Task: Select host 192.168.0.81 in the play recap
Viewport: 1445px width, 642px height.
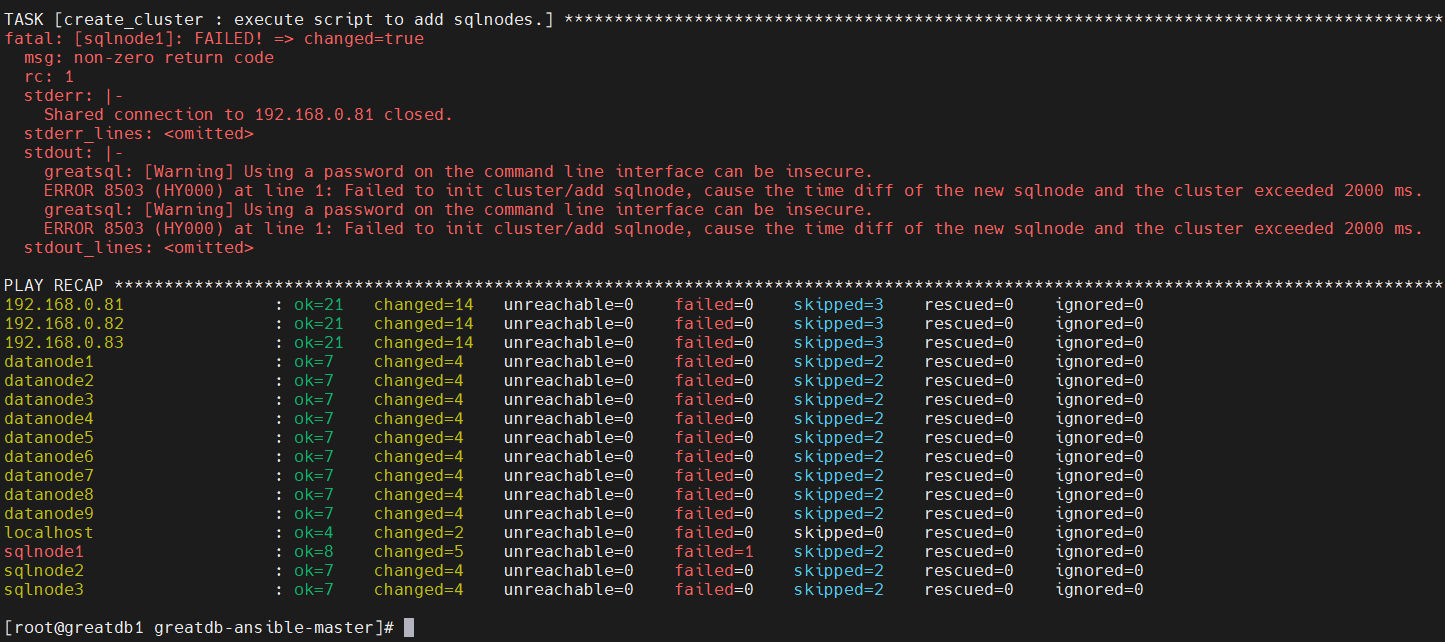Action: [64, 305]
